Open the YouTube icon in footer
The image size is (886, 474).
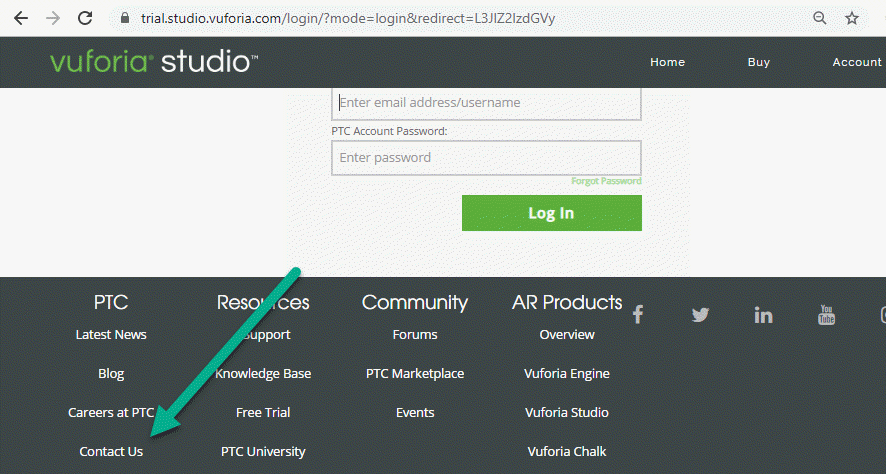pyautogui.click(x=826, y=315)
